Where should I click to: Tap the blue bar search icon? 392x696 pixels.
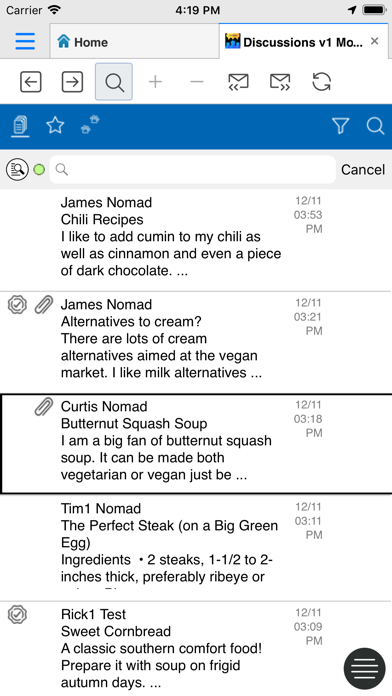pyautogui.click(x=375, y=126)
